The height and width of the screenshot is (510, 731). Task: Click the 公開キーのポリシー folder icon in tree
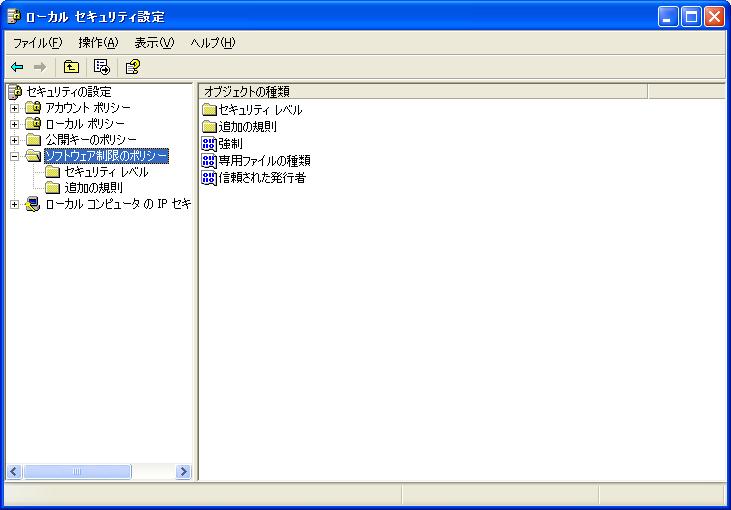coord(33,139)
